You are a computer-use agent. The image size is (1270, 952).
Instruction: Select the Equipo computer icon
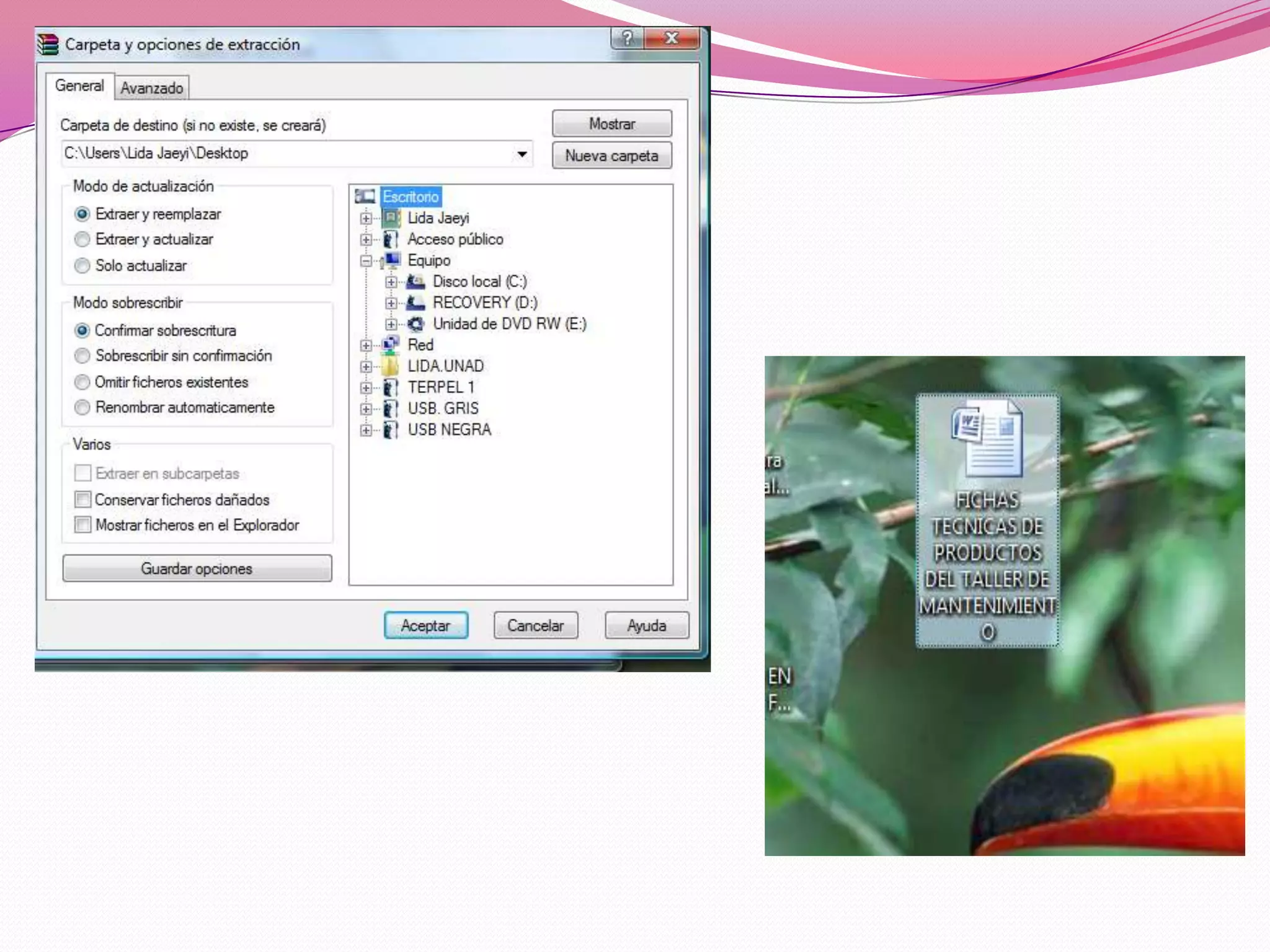(392, 260)
